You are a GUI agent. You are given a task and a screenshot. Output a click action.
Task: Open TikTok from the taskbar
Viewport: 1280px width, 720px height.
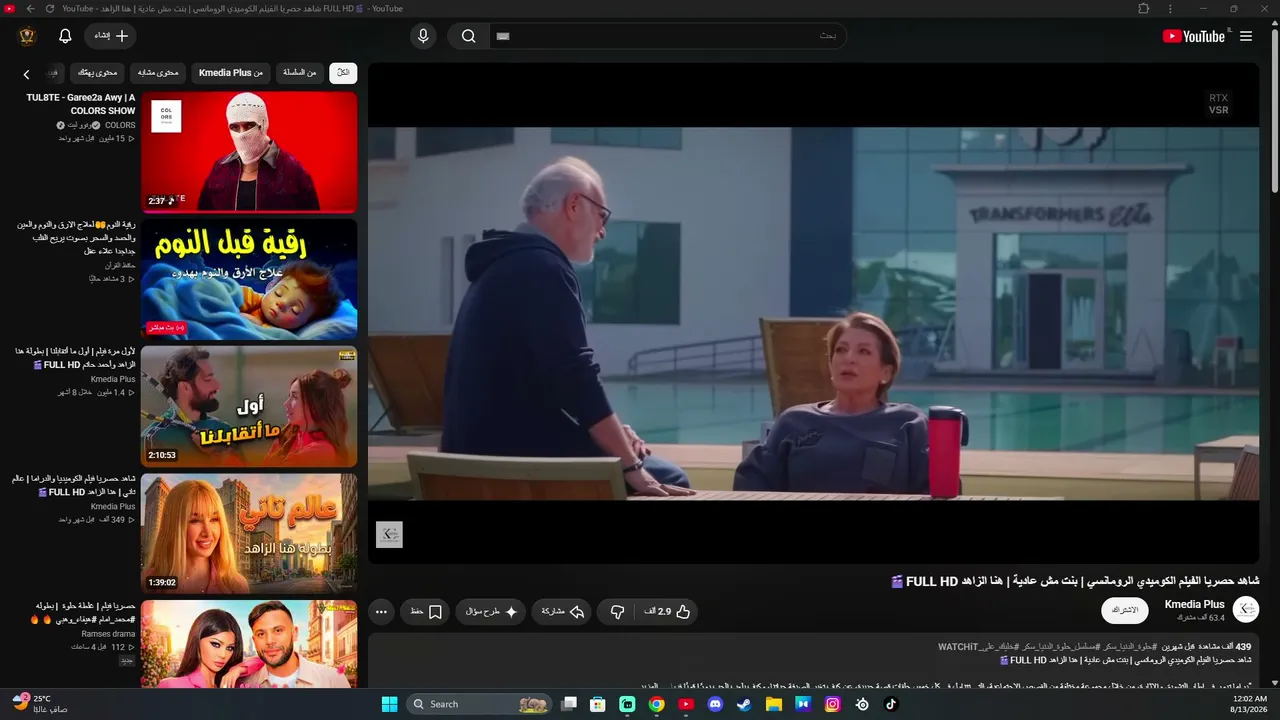tap(891, 704)
